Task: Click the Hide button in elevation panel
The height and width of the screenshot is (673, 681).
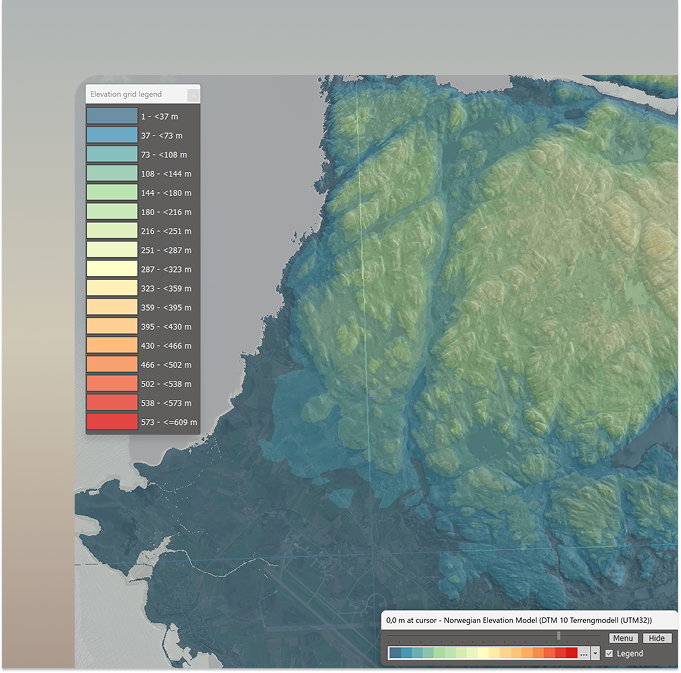Action: pos(656,638)
